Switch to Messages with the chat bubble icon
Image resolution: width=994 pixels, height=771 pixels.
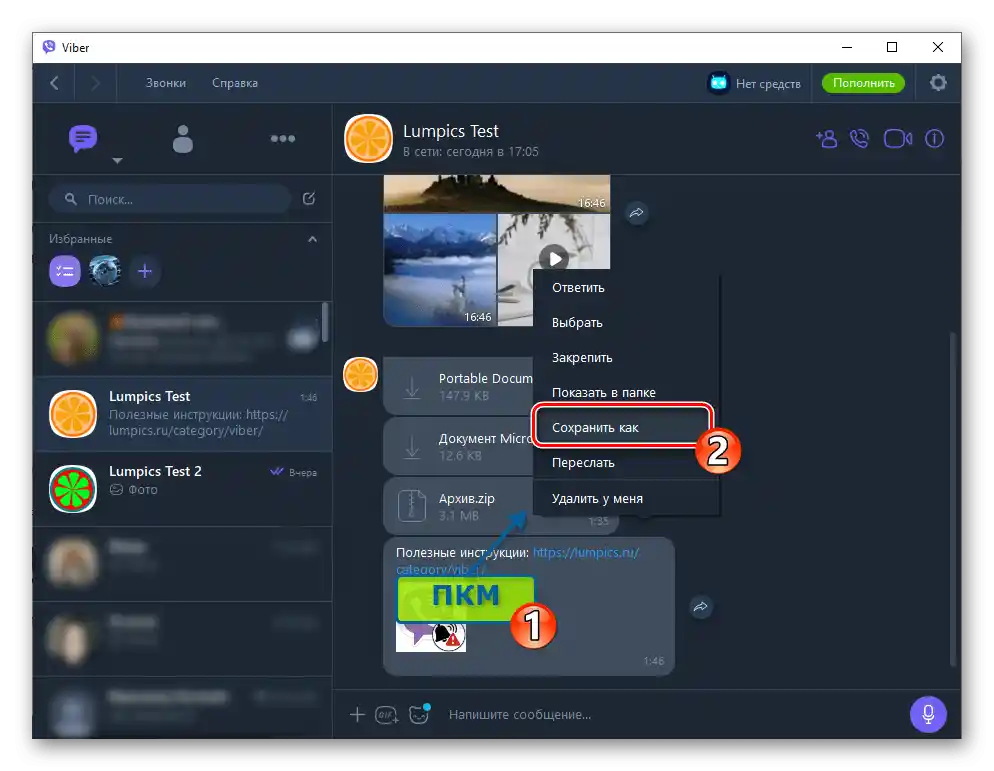[x=84, y=138]
